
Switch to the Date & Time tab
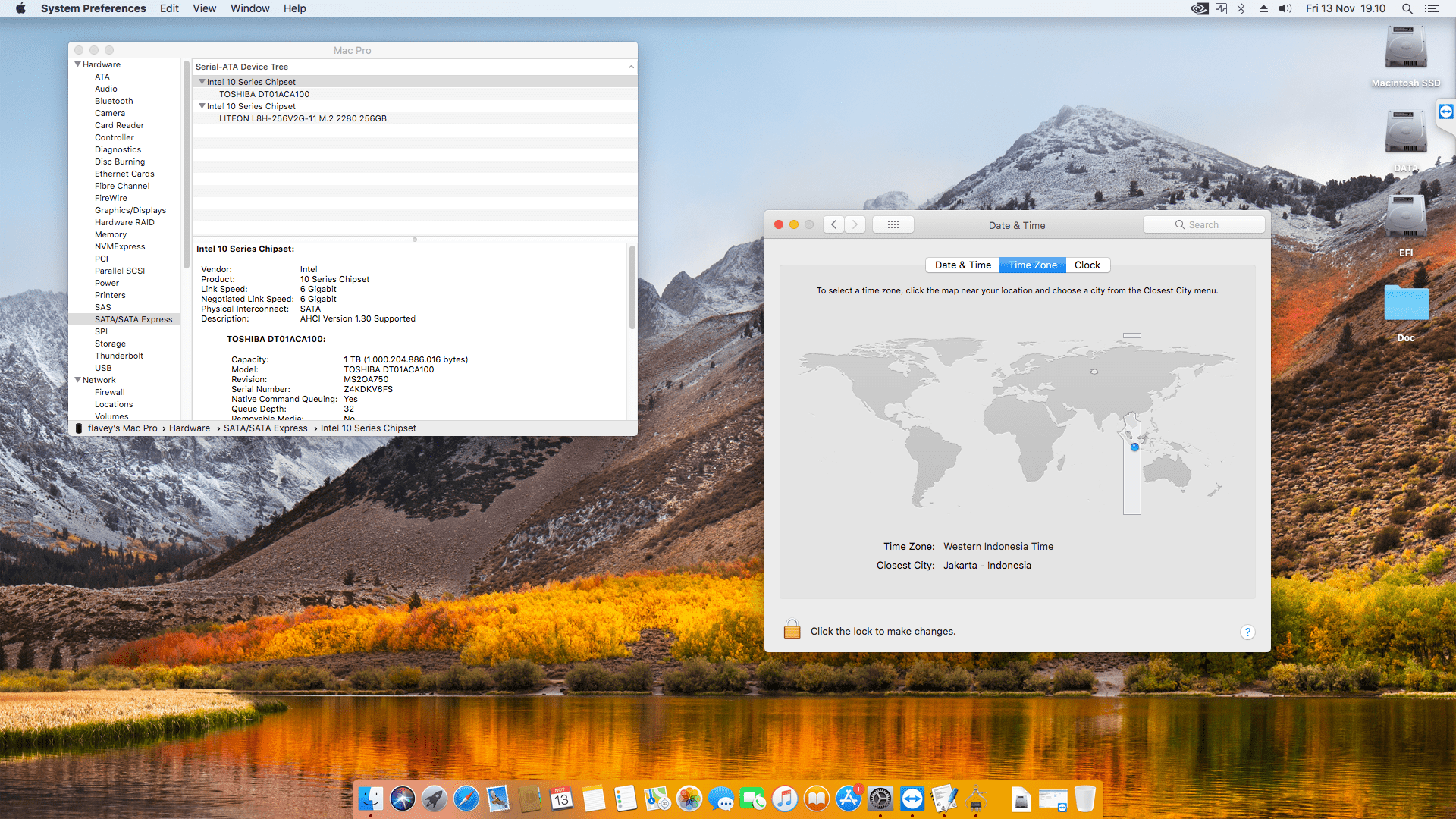coord(962,265)
